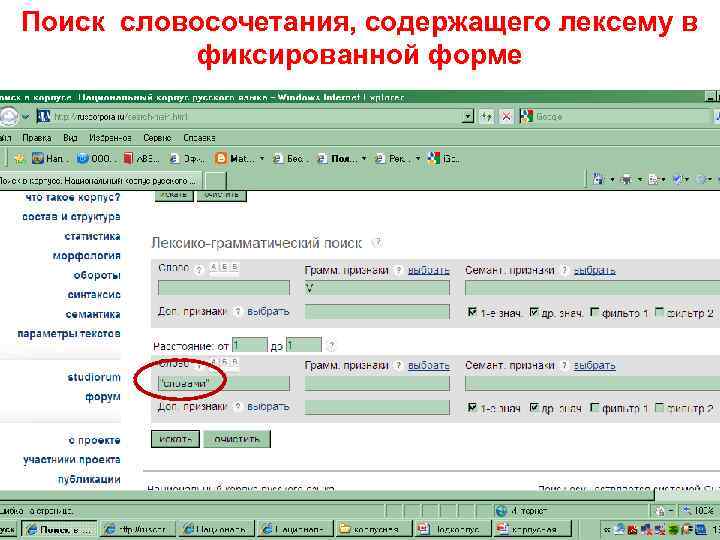Click the red stop loading icon

pyautogui.click(x=506, y=117)
